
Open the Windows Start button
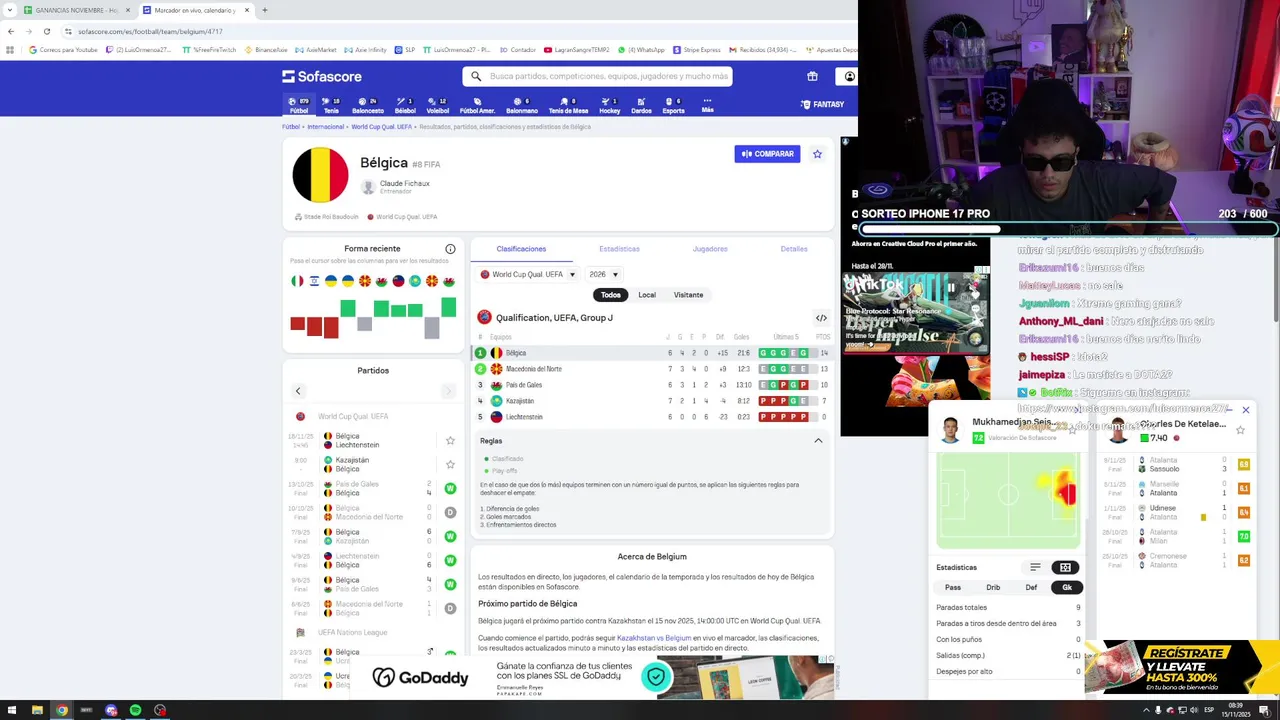click(12, 710)
